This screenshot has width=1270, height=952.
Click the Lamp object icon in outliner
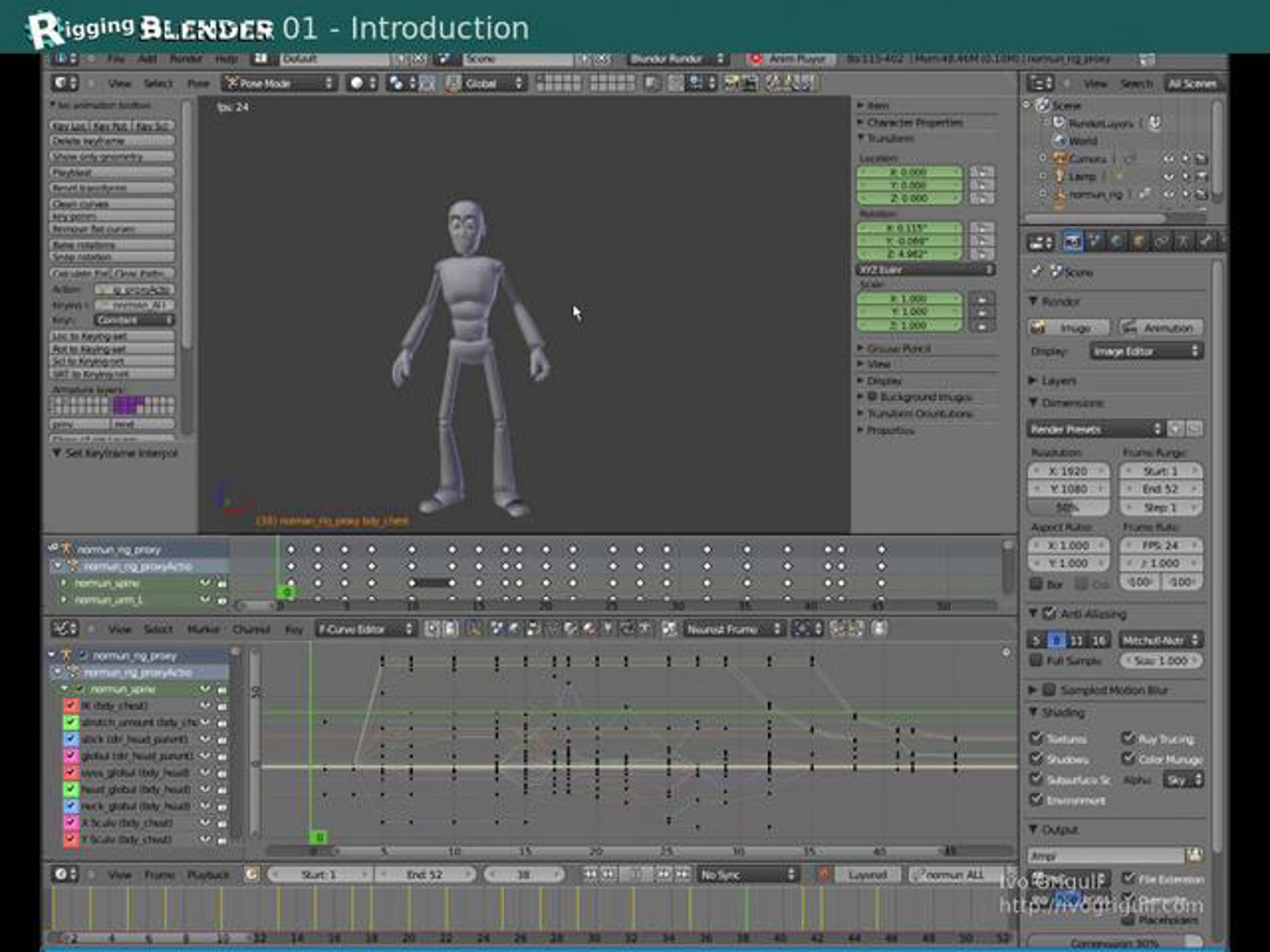click(1059, 176)
